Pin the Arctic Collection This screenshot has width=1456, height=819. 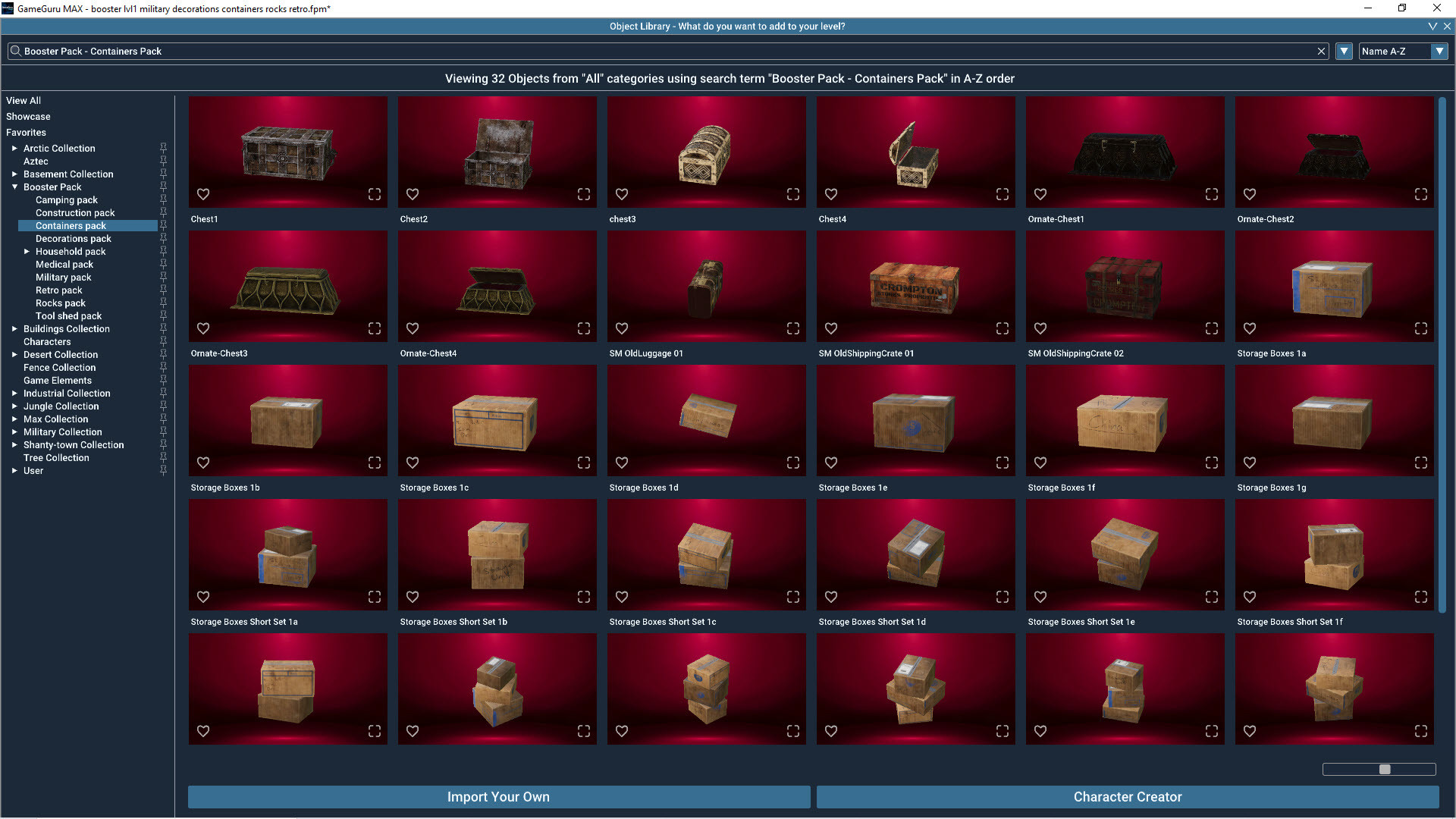click(163, 147)
